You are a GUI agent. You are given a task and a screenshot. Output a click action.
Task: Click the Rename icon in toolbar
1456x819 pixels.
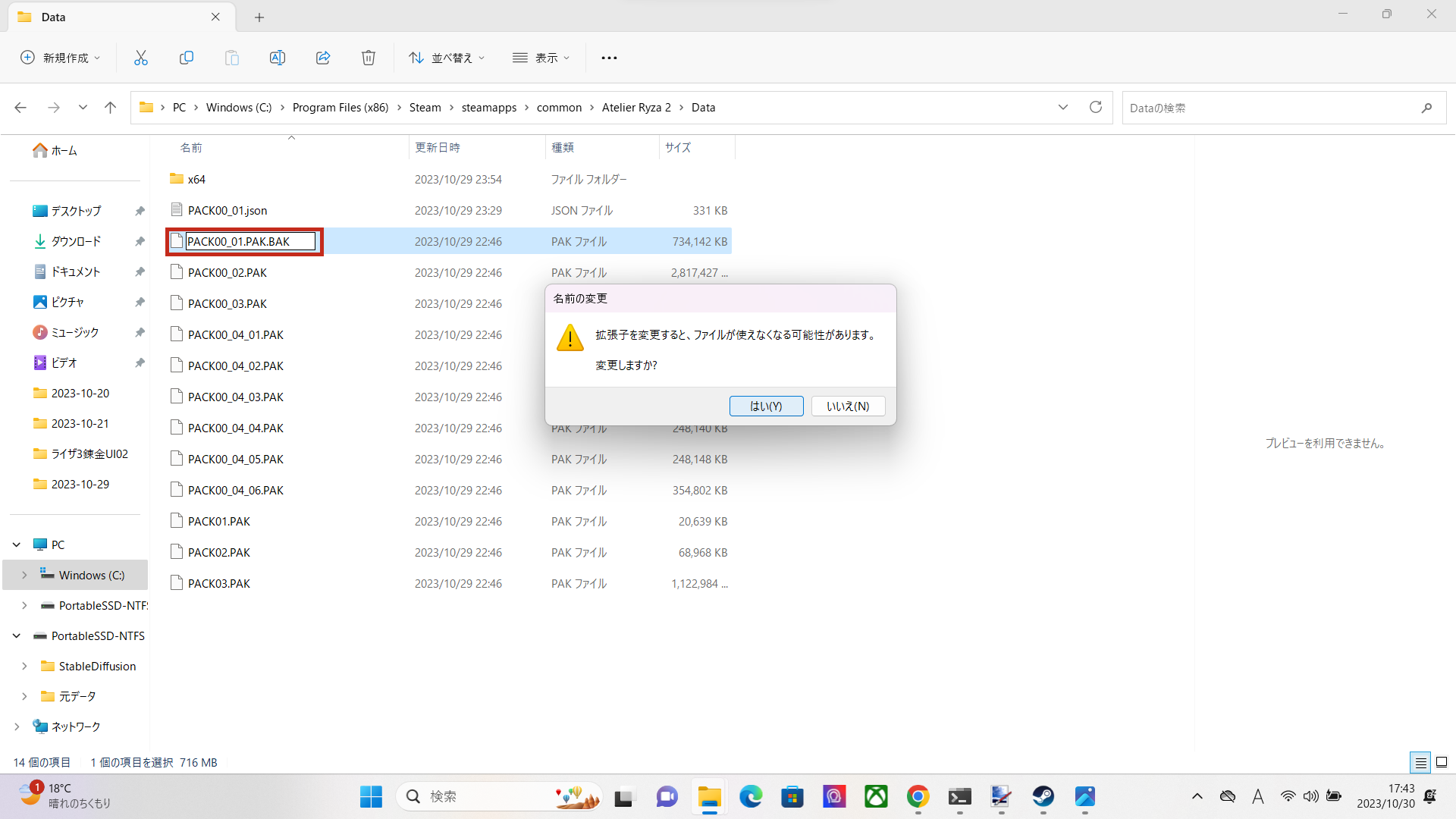(278, 58)
